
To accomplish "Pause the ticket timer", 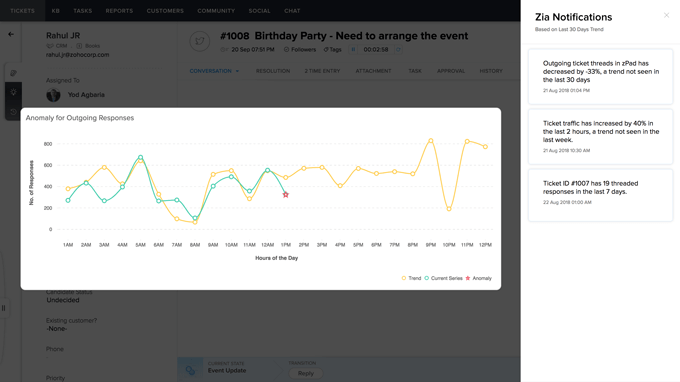I will pyautogui.click(x=353, y=49).
